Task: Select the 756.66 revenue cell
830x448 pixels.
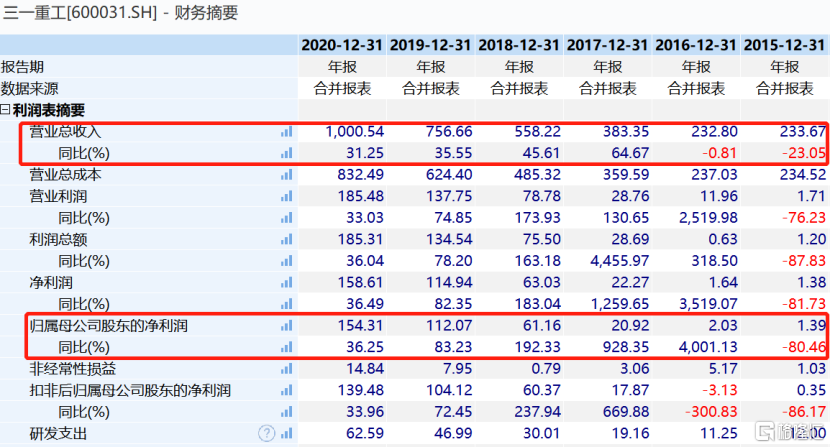Action: click(449, 132)
